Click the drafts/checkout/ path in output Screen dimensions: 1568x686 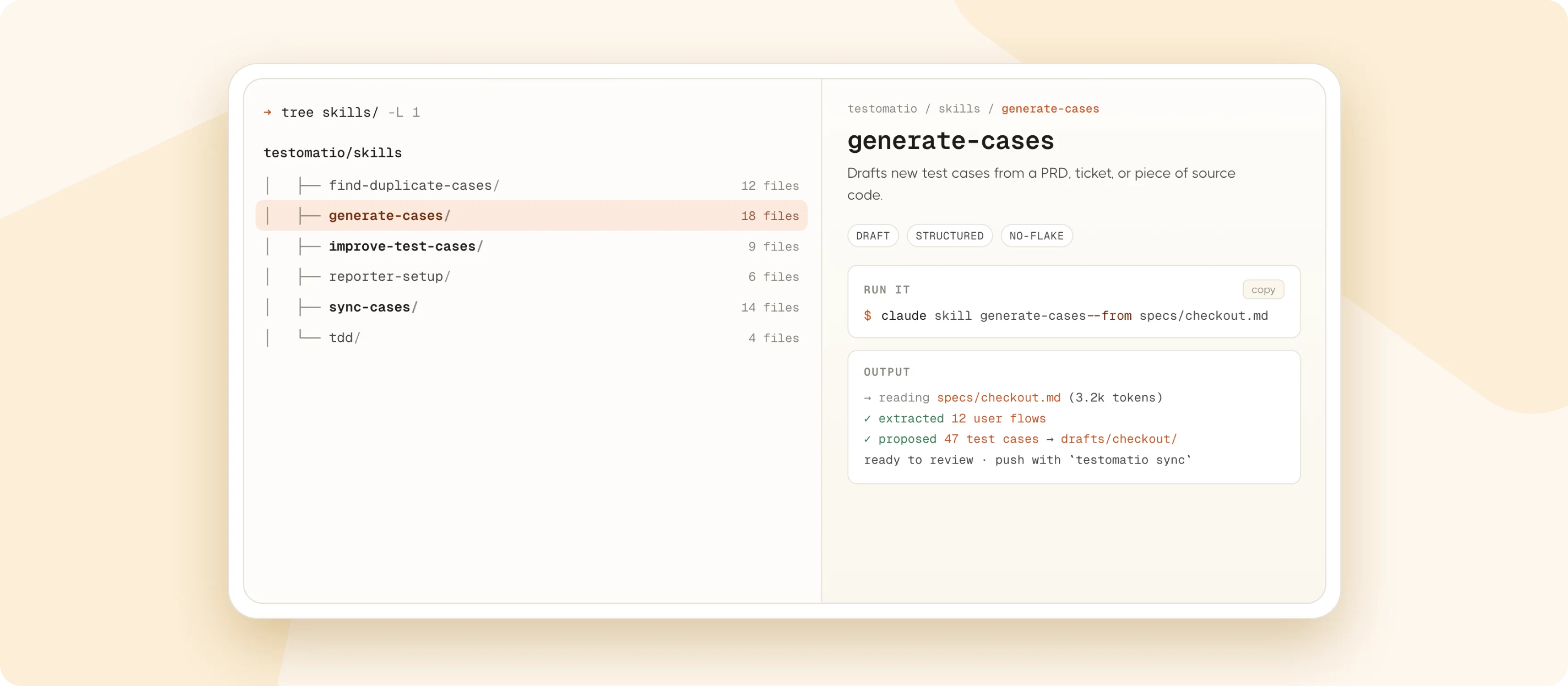coord(1119,439)
